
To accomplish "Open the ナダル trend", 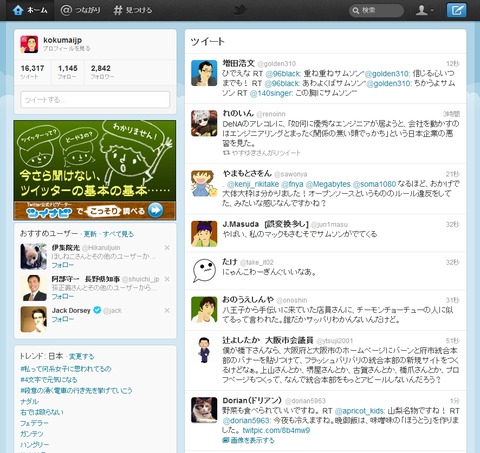I will click(29, 401).
